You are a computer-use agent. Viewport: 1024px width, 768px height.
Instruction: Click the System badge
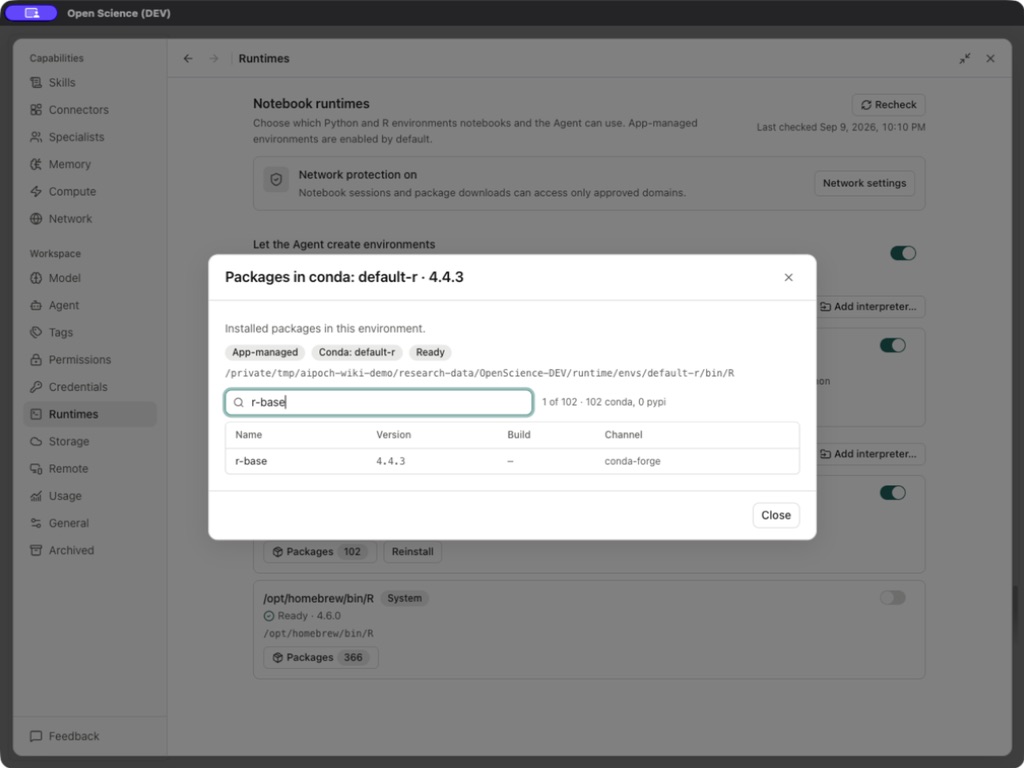[404, 598]
